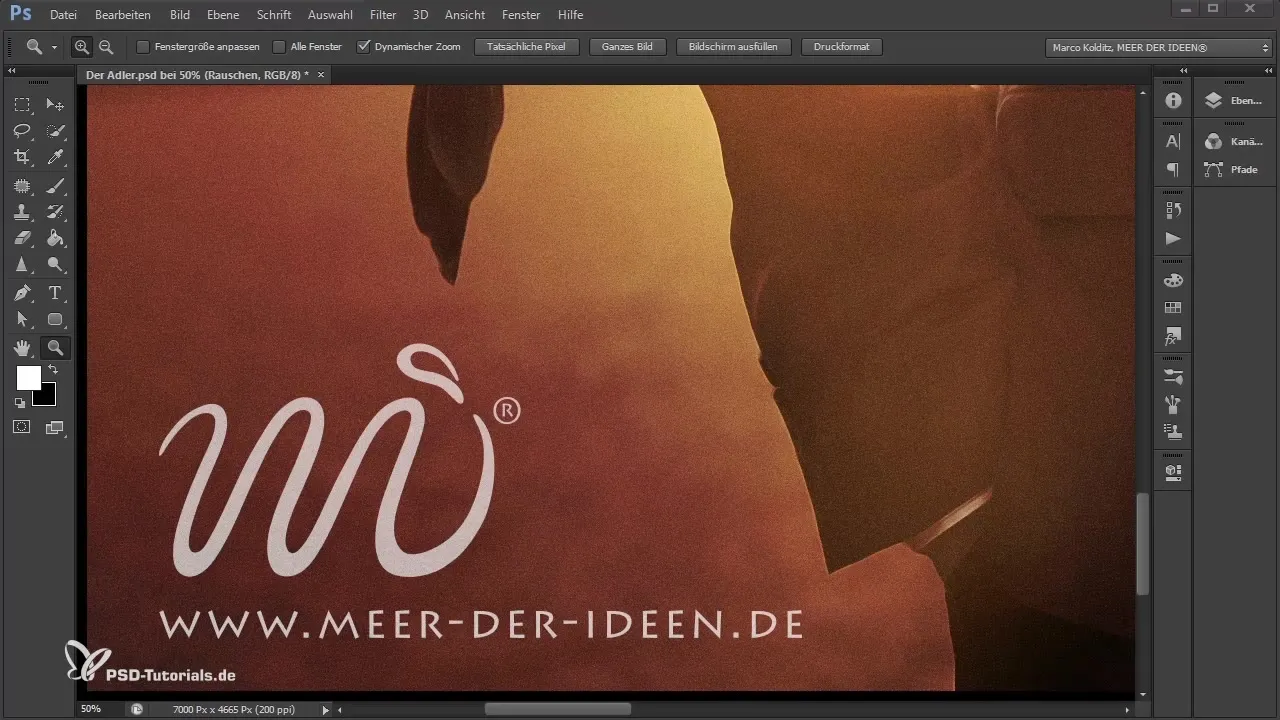Image resolution: width=1280 pixels, height=720 pixels.
Task: Select the Rectangular Marquee tool
Action: 22,105
